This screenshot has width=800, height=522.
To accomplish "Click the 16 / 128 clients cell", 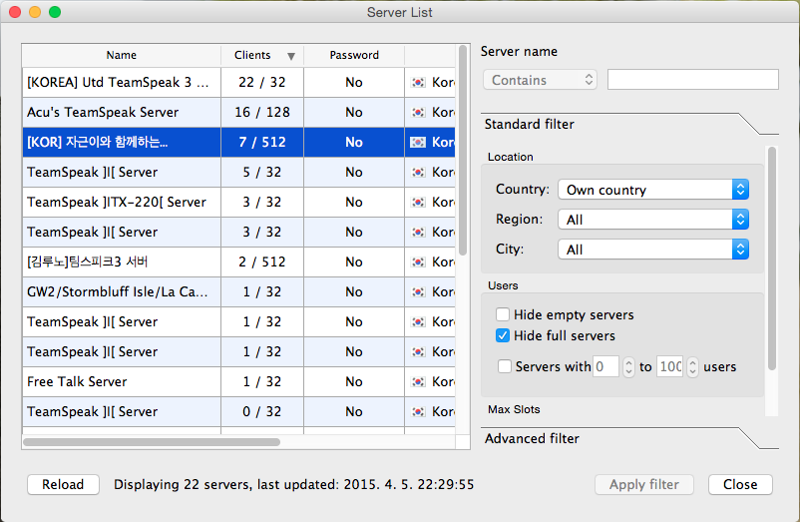I will [x=262, y=112].
